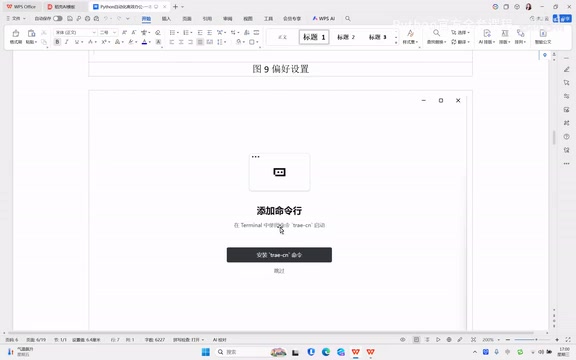Viewport: 576px width, 360px height.
Task: Click the word count 6227 status
Action: [x=155, y=340]
